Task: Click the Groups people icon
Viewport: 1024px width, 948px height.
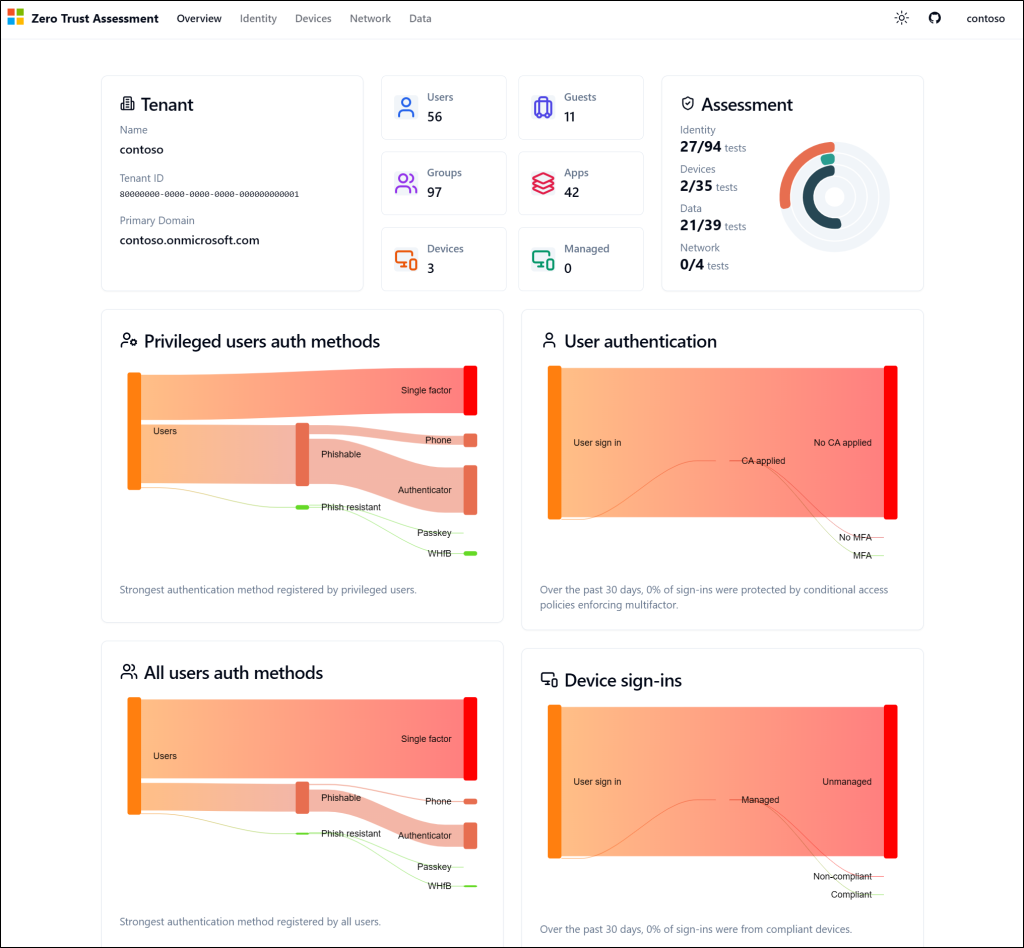Action: click(x=406, y=183)
